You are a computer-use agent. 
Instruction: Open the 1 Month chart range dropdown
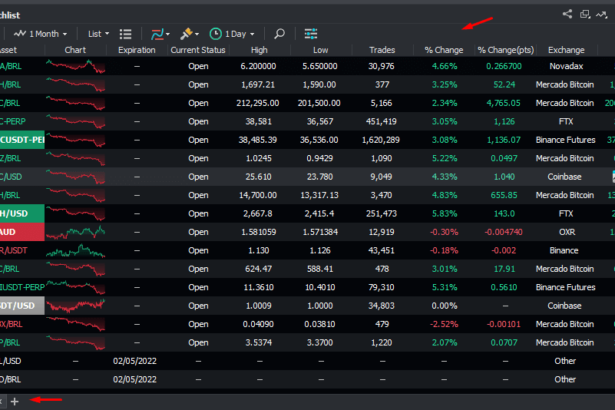(48, 34)
